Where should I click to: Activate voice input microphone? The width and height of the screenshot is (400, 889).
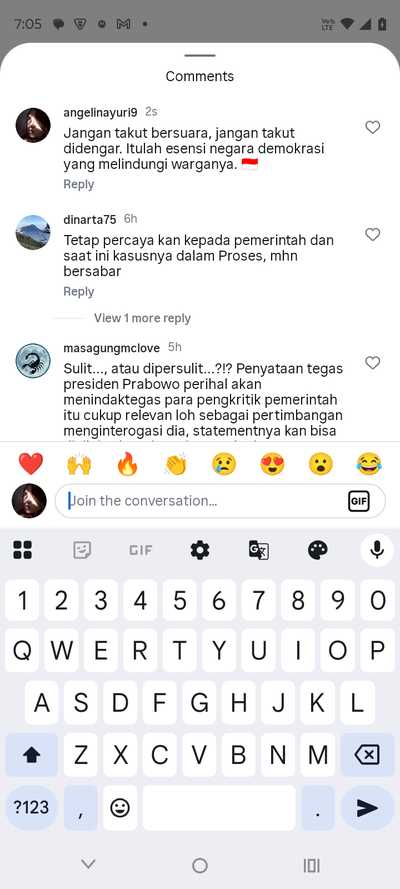pos(377,550)
